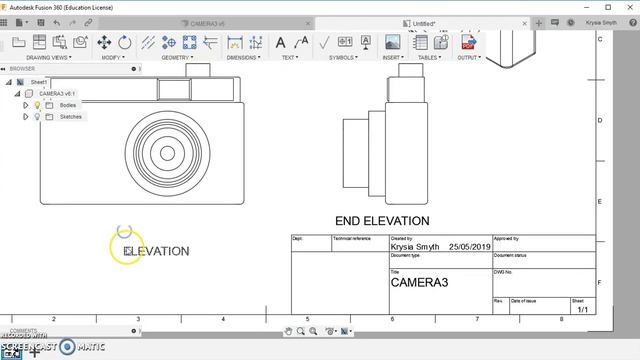Click the CAMERA3 title in title block
This screenshot has width=640, height=360.
[419, 282]
